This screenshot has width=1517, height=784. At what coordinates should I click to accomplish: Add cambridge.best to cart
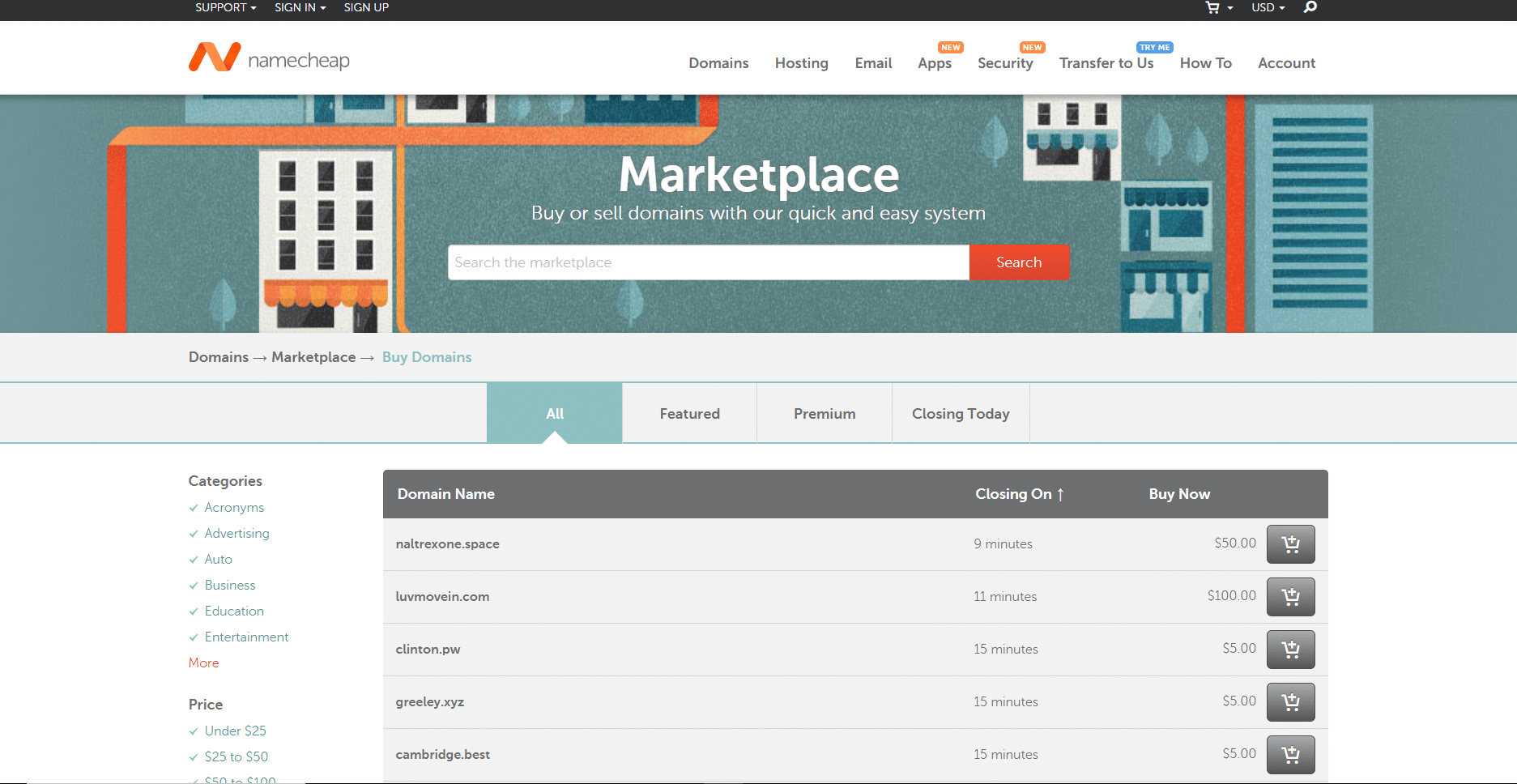click(x=1290, y=755)
